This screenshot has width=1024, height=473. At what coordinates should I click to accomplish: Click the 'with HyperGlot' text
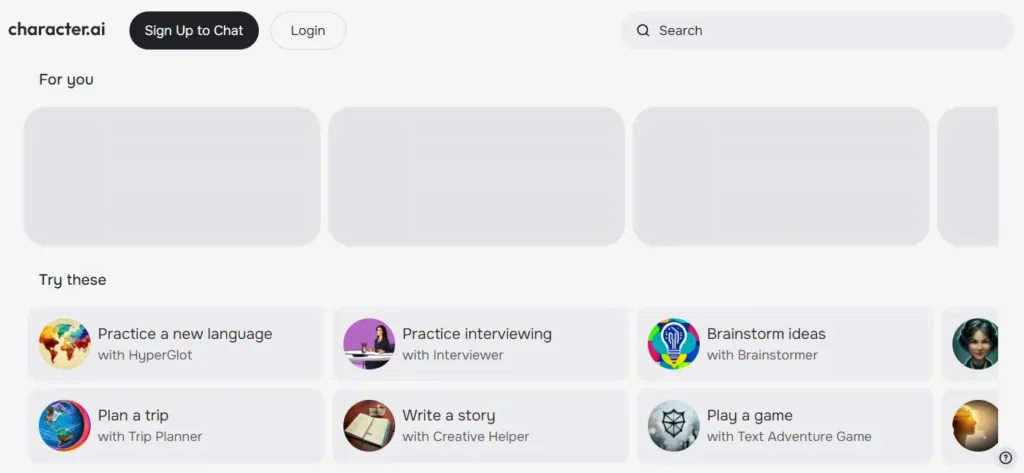pyautogui.click(x=145, y=355)
